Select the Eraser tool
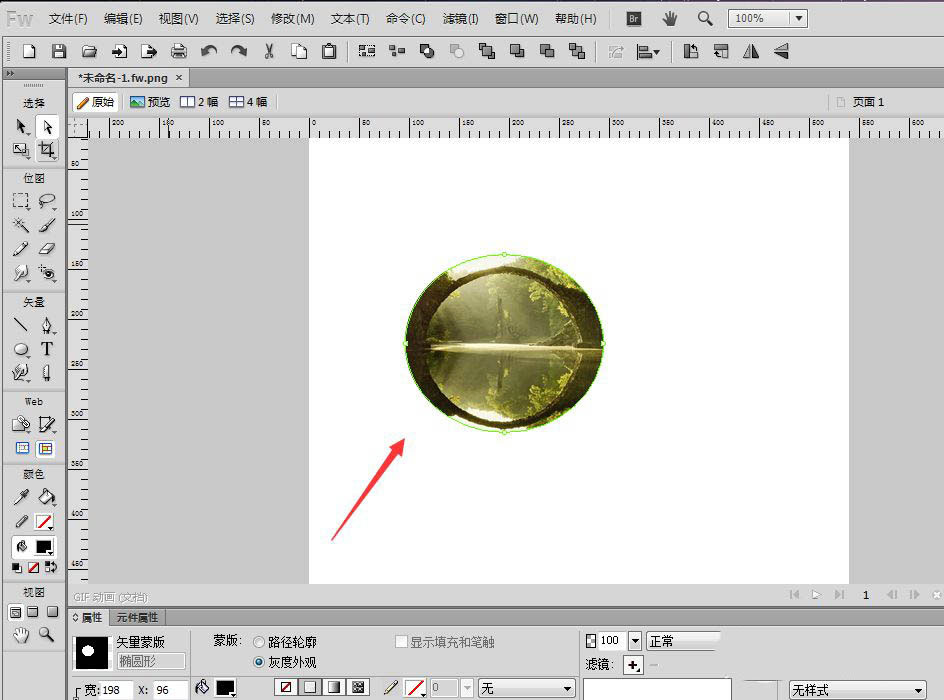Viewport: 944px width, 700px height. (47, 249)
